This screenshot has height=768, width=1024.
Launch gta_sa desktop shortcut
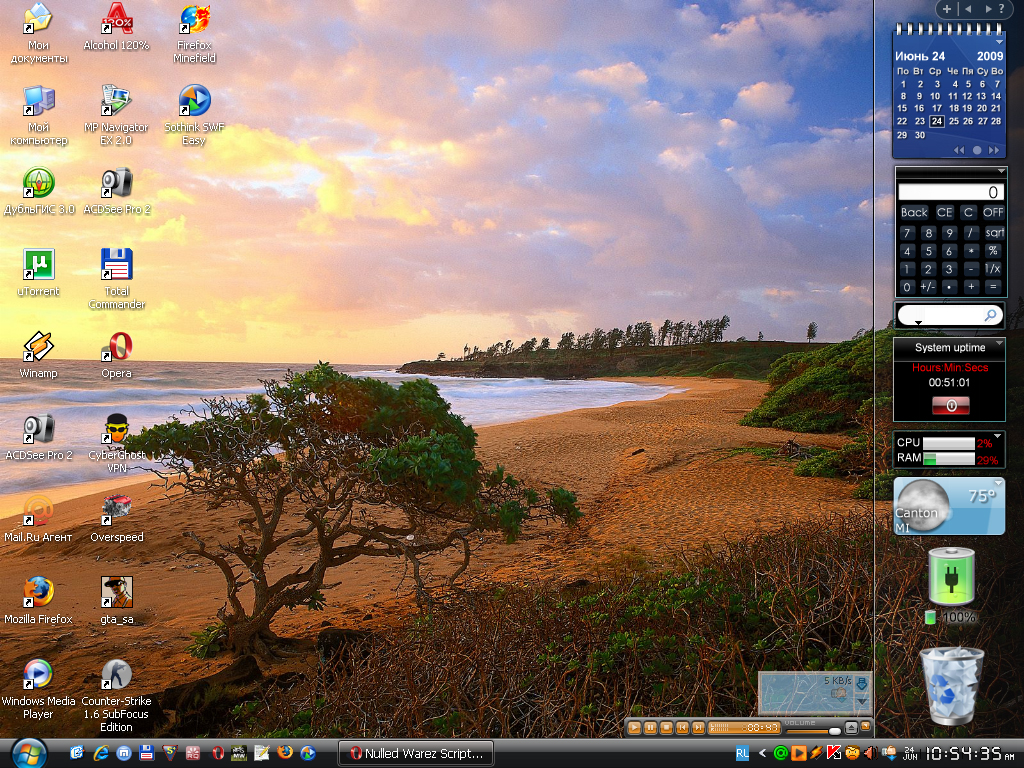coord(117,593)
